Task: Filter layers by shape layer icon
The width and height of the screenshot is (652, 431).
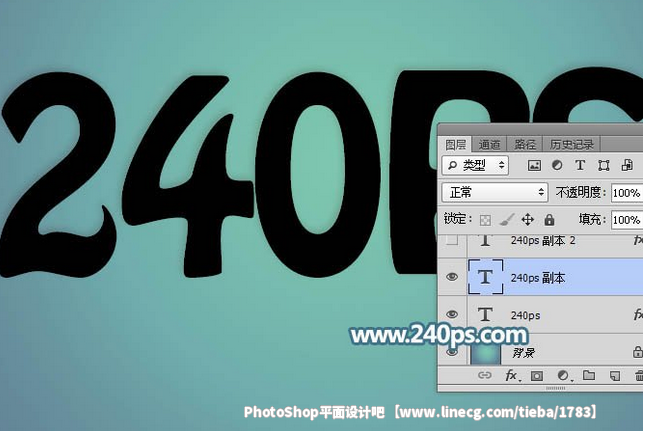Action: click(x=603, y=165)
